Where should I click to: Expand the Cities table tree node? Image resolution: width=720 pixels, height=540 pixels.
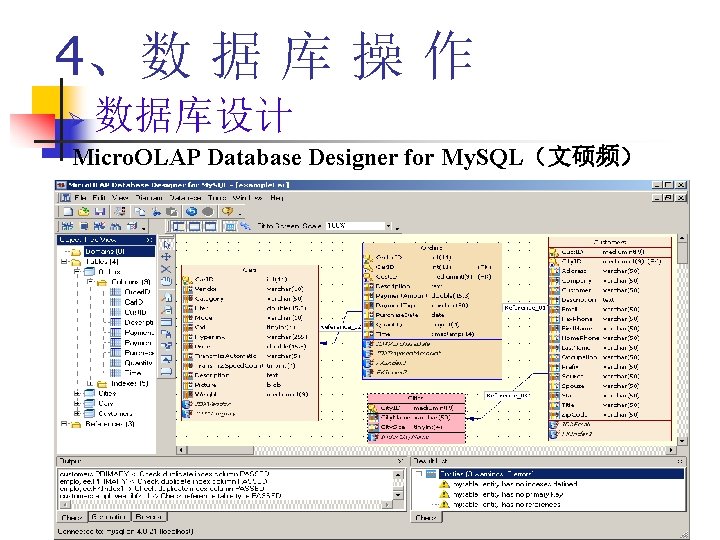[77, 394]
